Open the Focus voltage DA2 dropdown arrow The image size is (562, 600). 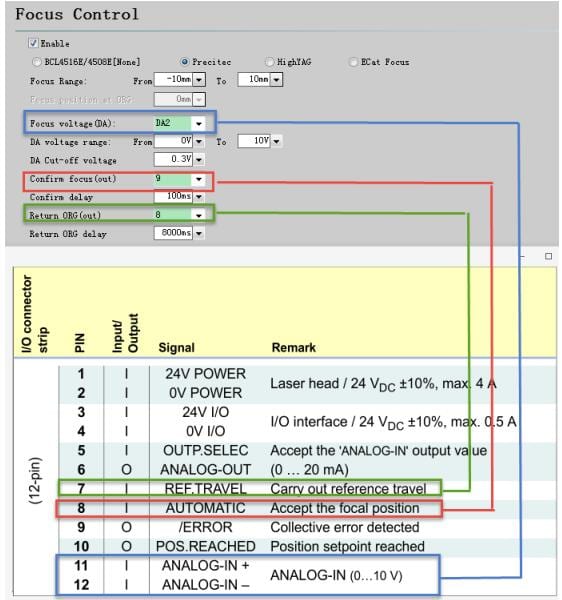199,123
